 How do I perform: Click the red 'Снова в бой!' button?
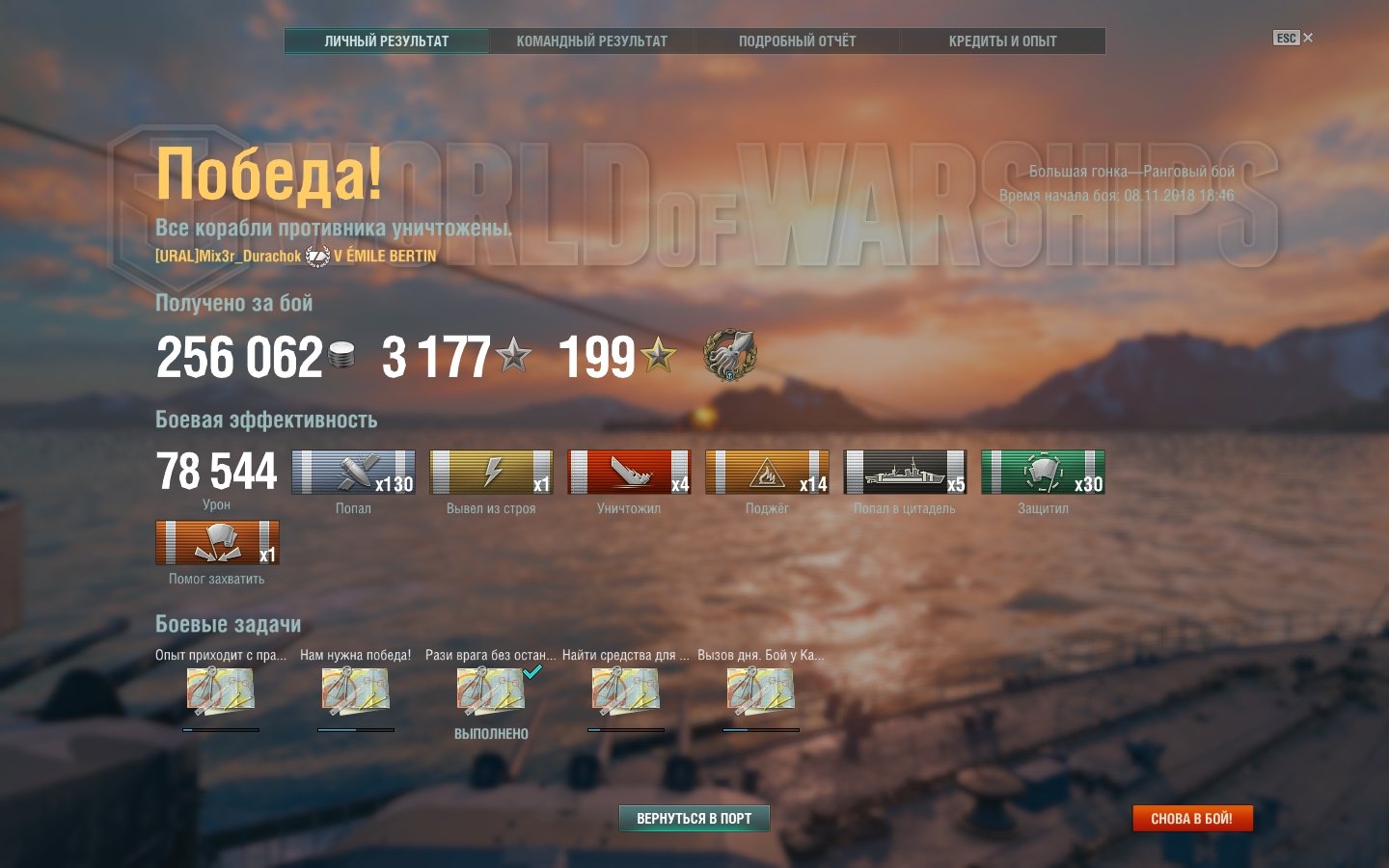pos(1192,818)
